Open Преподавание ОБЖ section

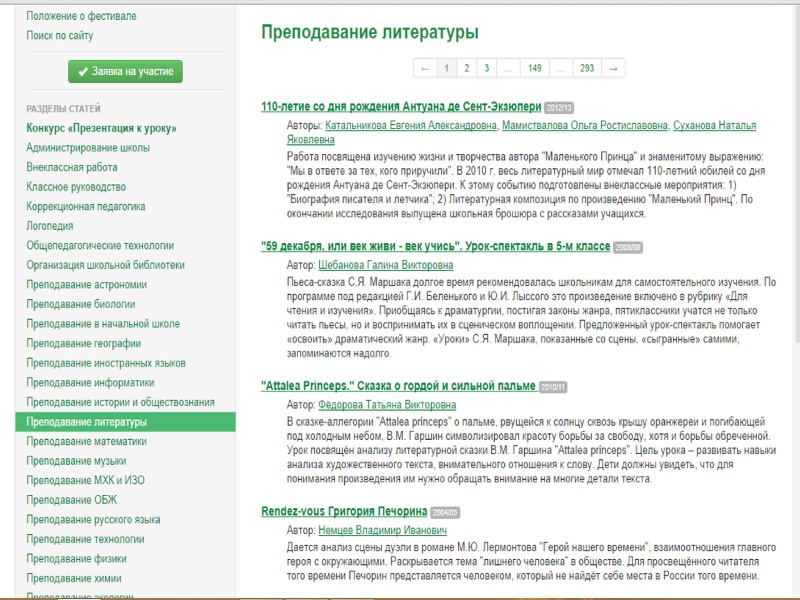pyautogui.click(x=71, y=500)
